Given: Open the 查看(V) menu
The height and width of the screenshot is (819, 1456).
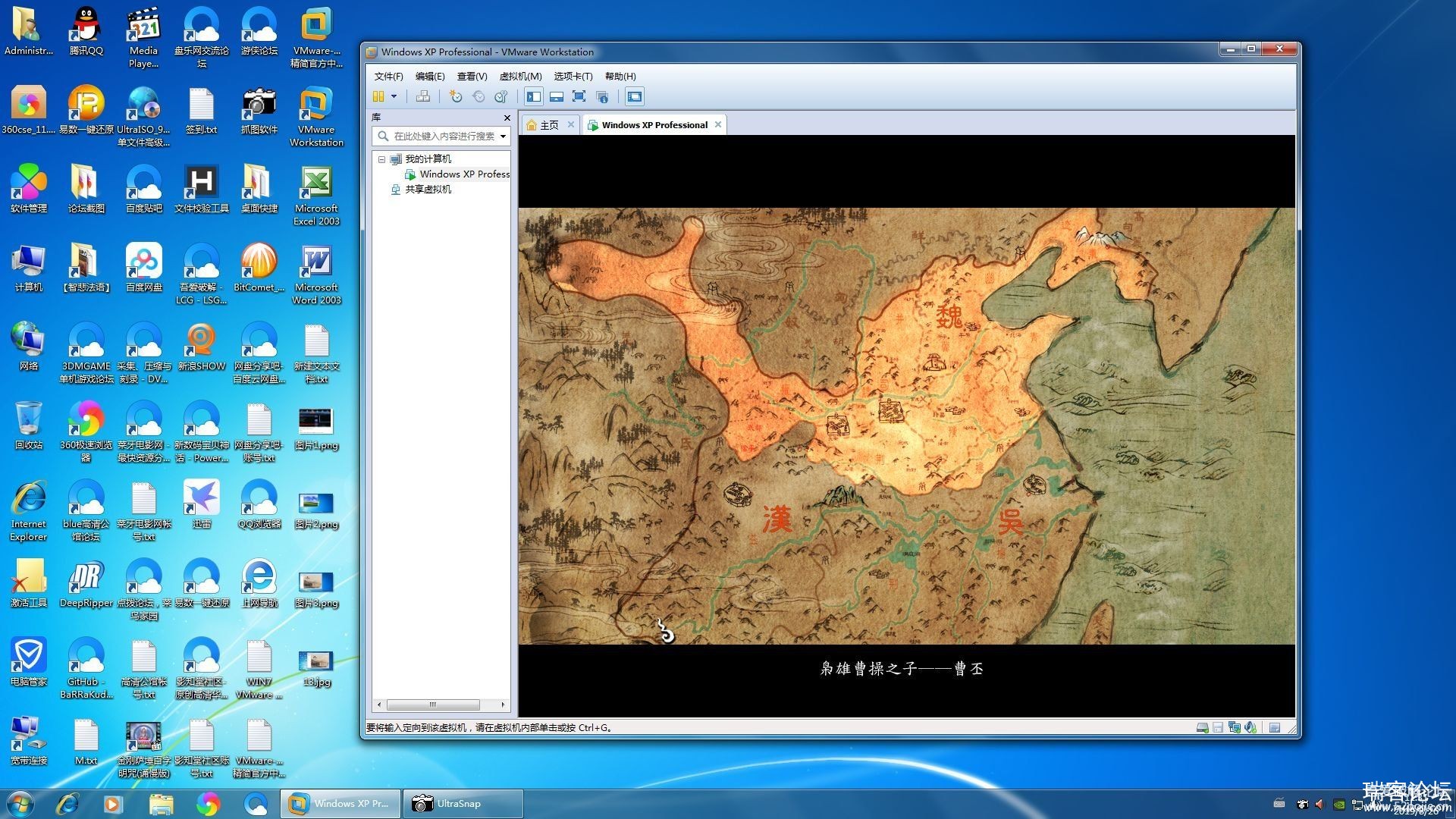Looking at the screenshot, I should tap(472, 76).
